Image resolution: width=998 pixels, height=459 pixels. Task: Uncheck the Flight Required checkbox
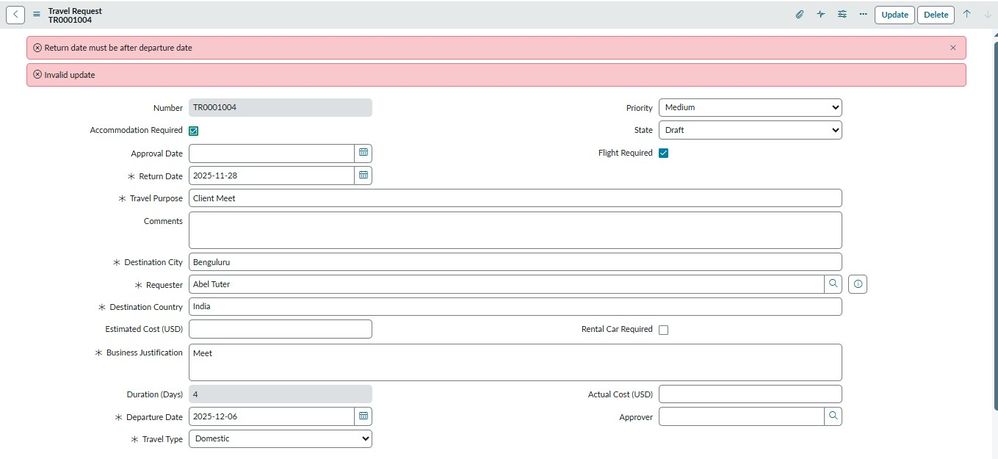tap(663, 153)
